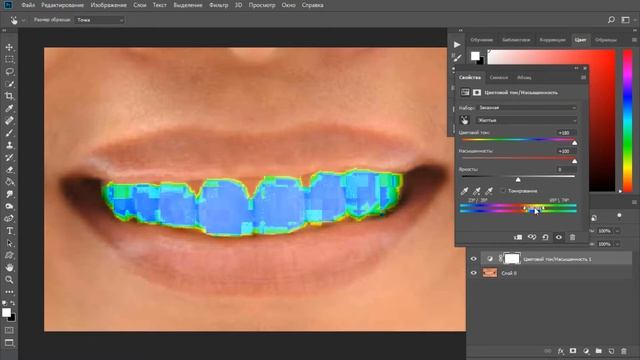640x360 pixels.
Task: Add layer style fx in Layers panel
Action: [561, 351]
